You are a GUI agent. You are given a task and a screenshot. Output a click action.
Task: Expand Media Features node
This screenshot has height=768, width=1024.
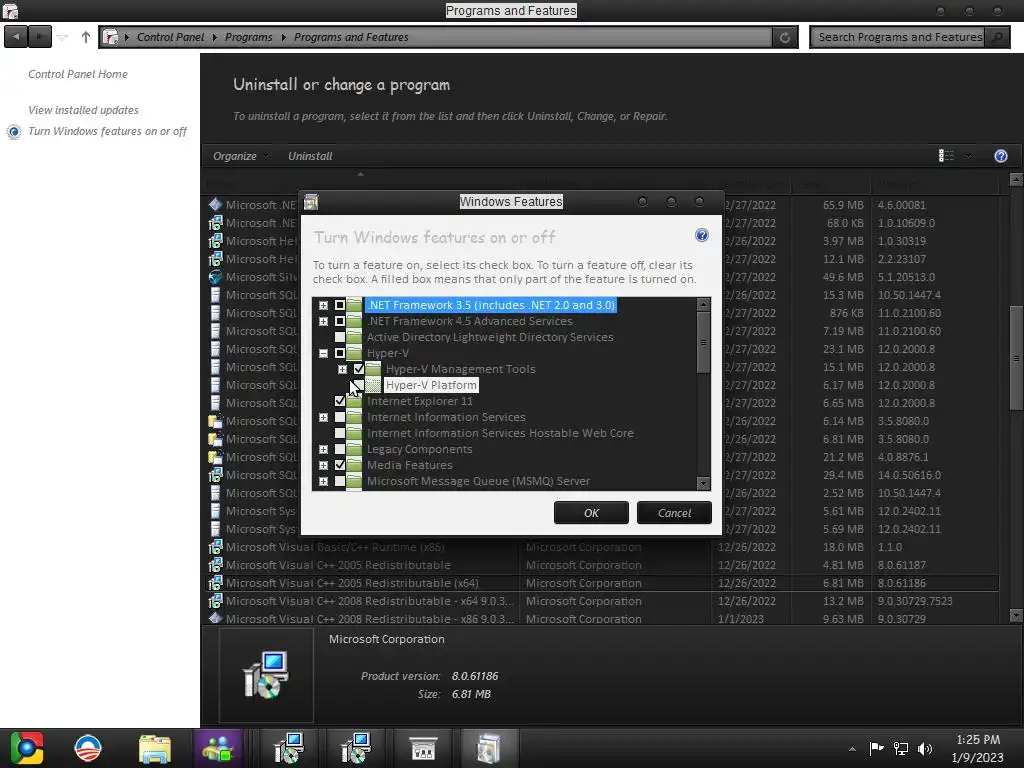pyautogui.click(x=323, y=465)
